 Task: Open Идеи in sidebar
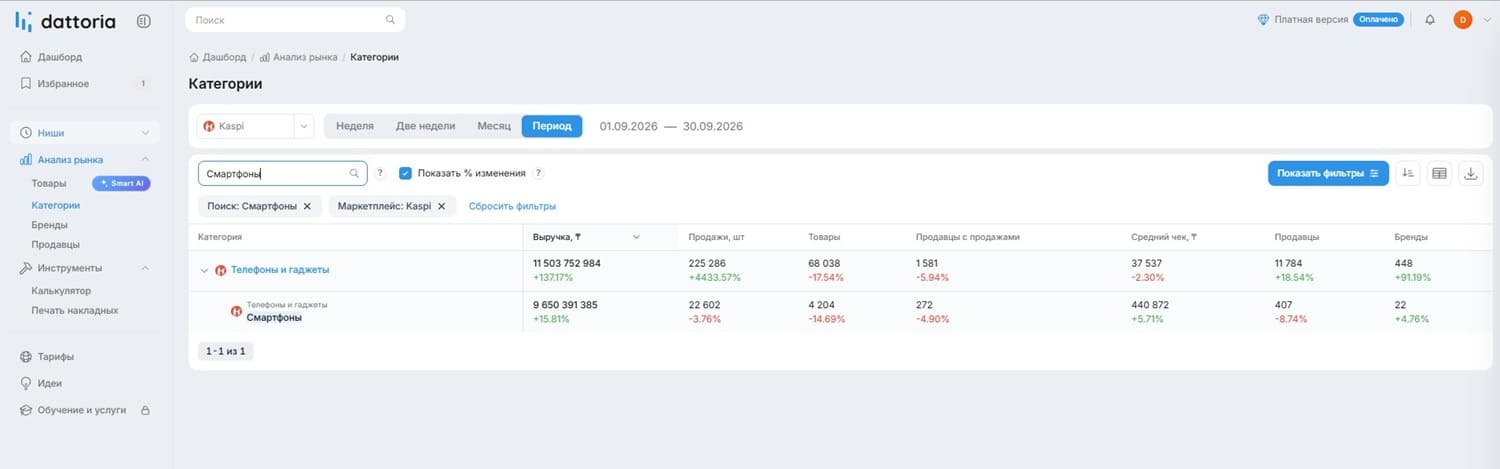point(50,383)
